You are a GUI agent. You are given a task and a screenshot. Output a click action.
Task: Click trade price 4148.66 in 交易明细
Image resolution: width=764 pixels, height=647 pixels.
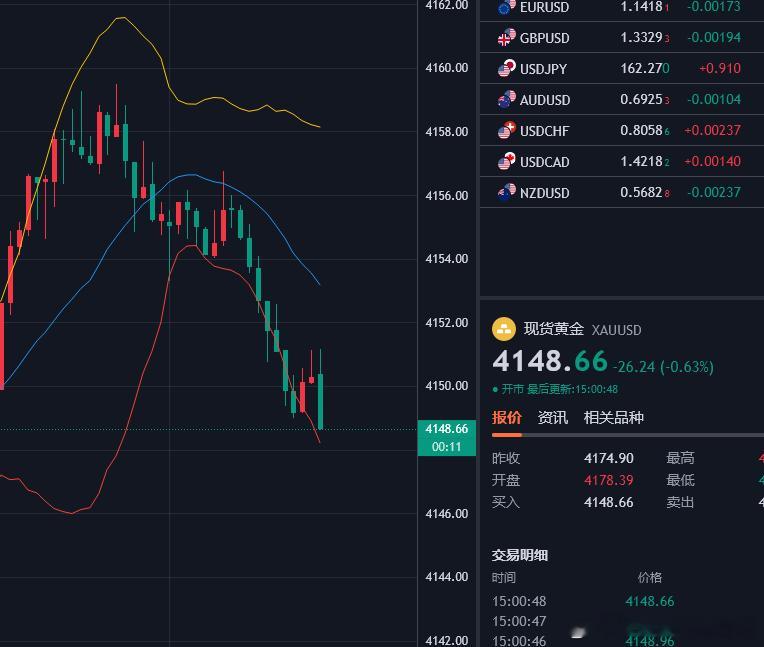pos(650,601)
